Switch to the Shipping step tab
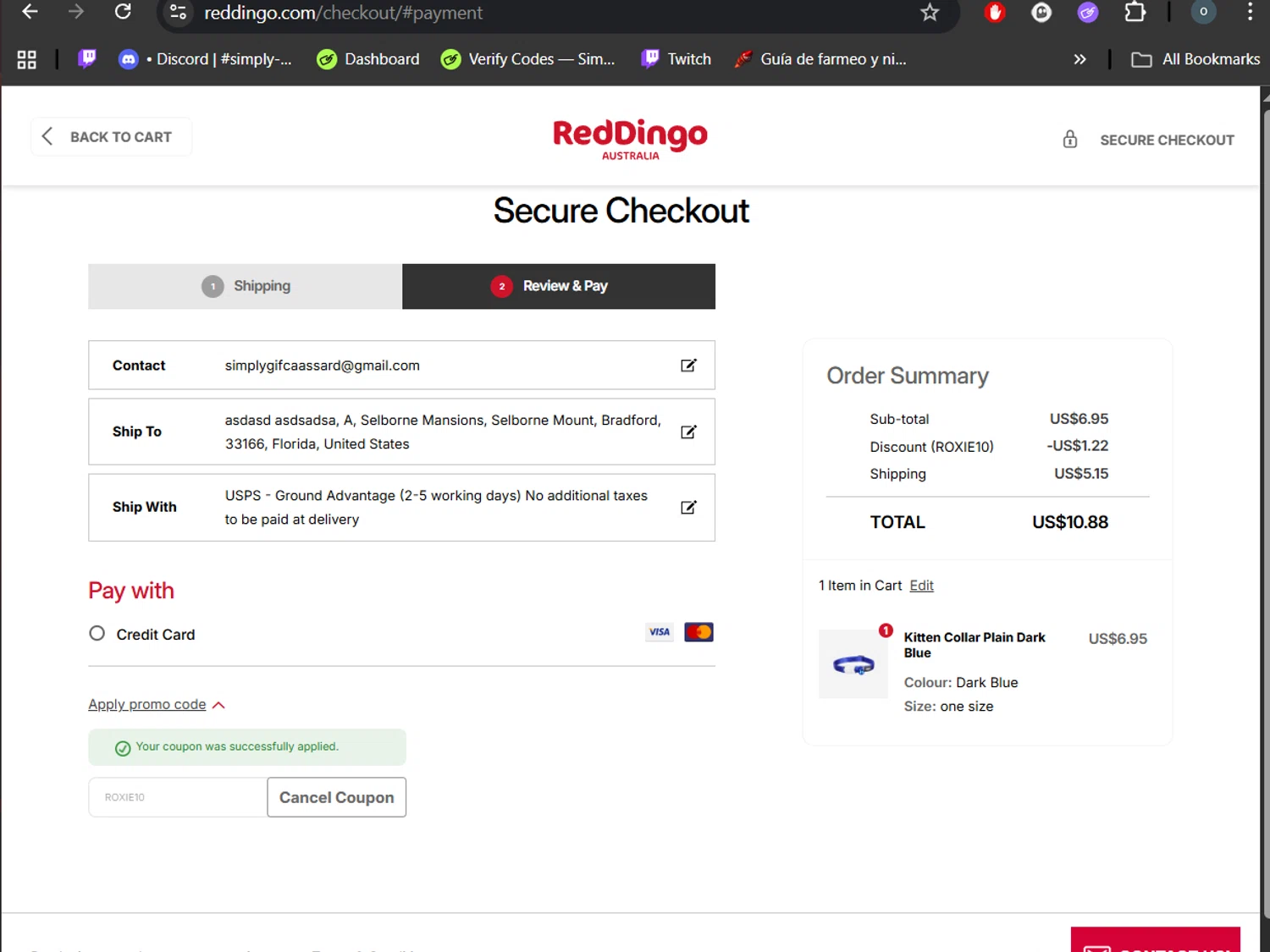This screenshot has width=1270, height=952. click(246, 286)
